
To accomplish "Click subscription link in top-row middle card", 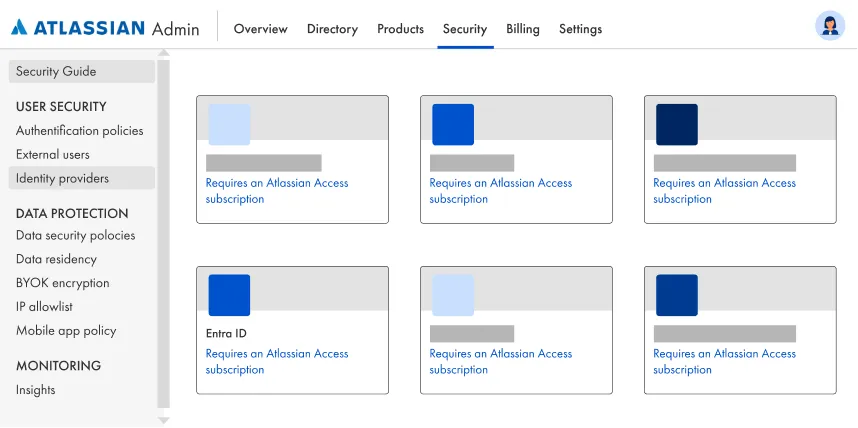I will click(x=501, y=191).
